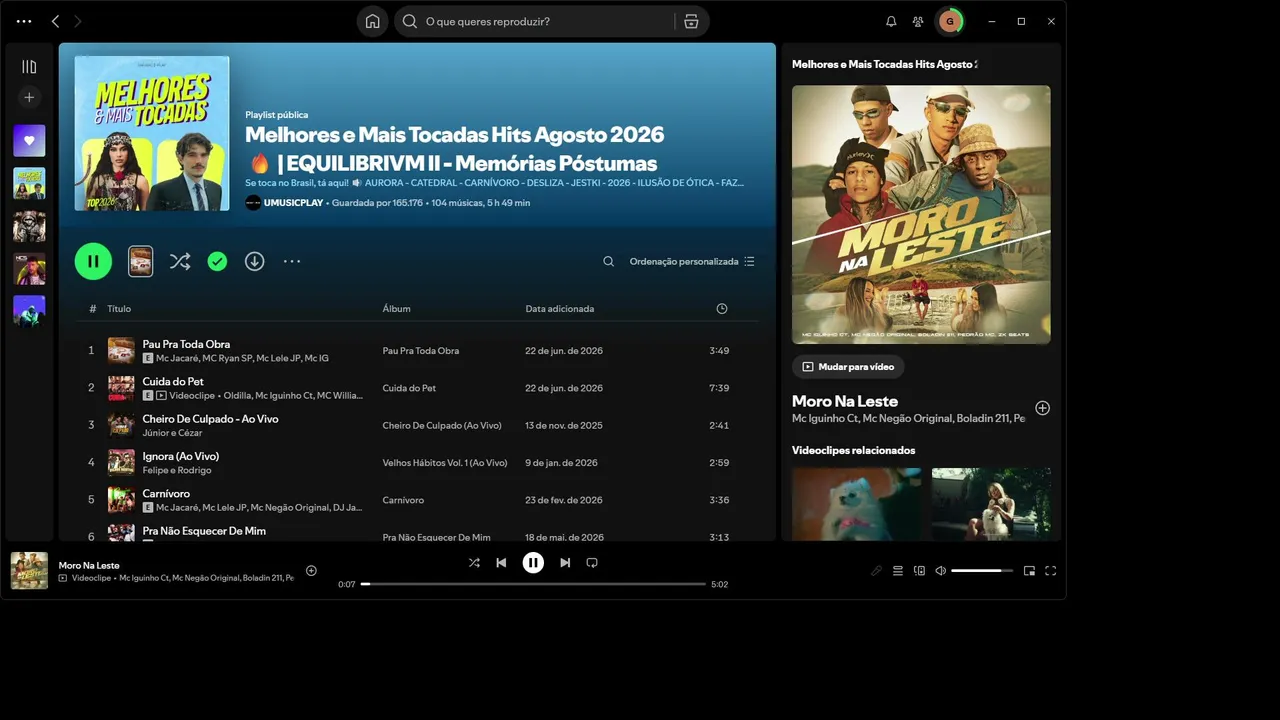Open album Cheiro De Culpado (Ao Vivo)
Image resolution: width=1280 pixels, height=720 pixels.
click(442, 425)
